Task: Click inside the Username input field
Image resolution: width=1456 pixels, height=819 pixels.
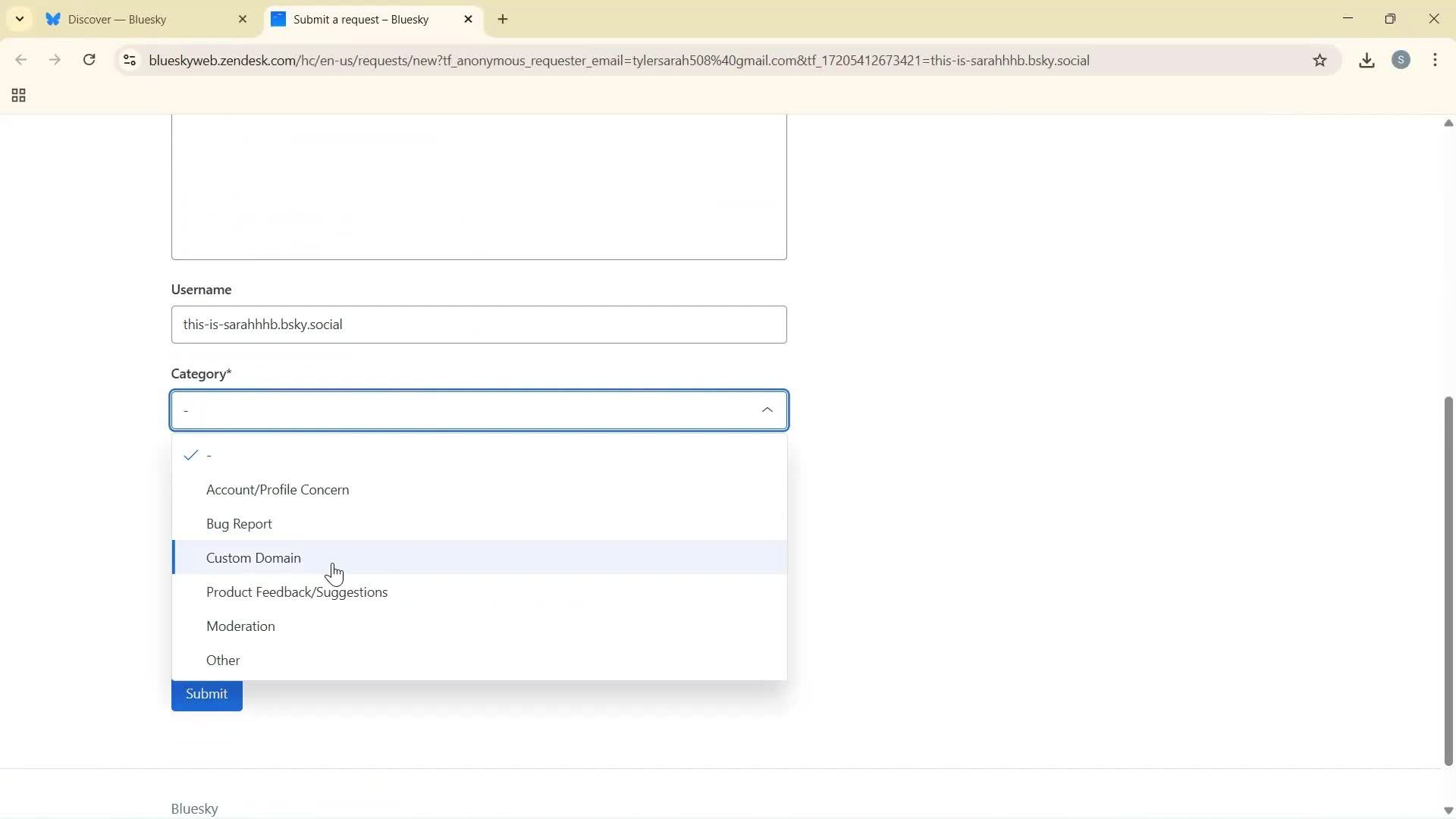Action: [x=479, y=324]
